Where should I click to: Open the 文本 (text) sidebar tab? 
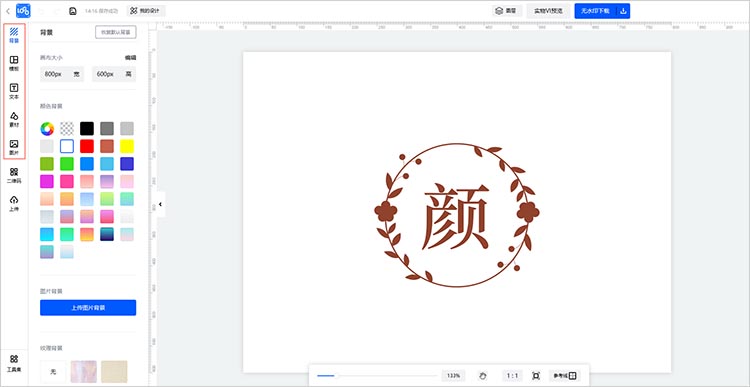point(14,91)
